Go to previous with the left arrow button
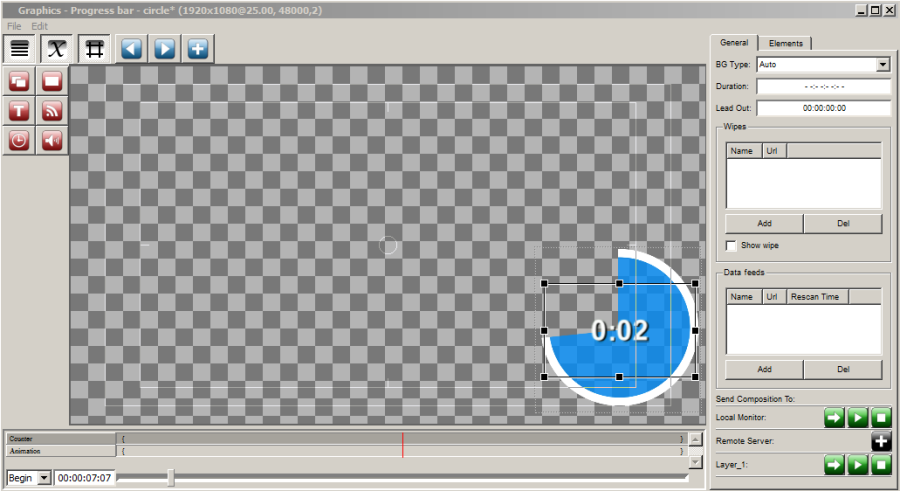The height and width of the screenshot is (491, 900). pyautogui.click(x=131, y=49)
